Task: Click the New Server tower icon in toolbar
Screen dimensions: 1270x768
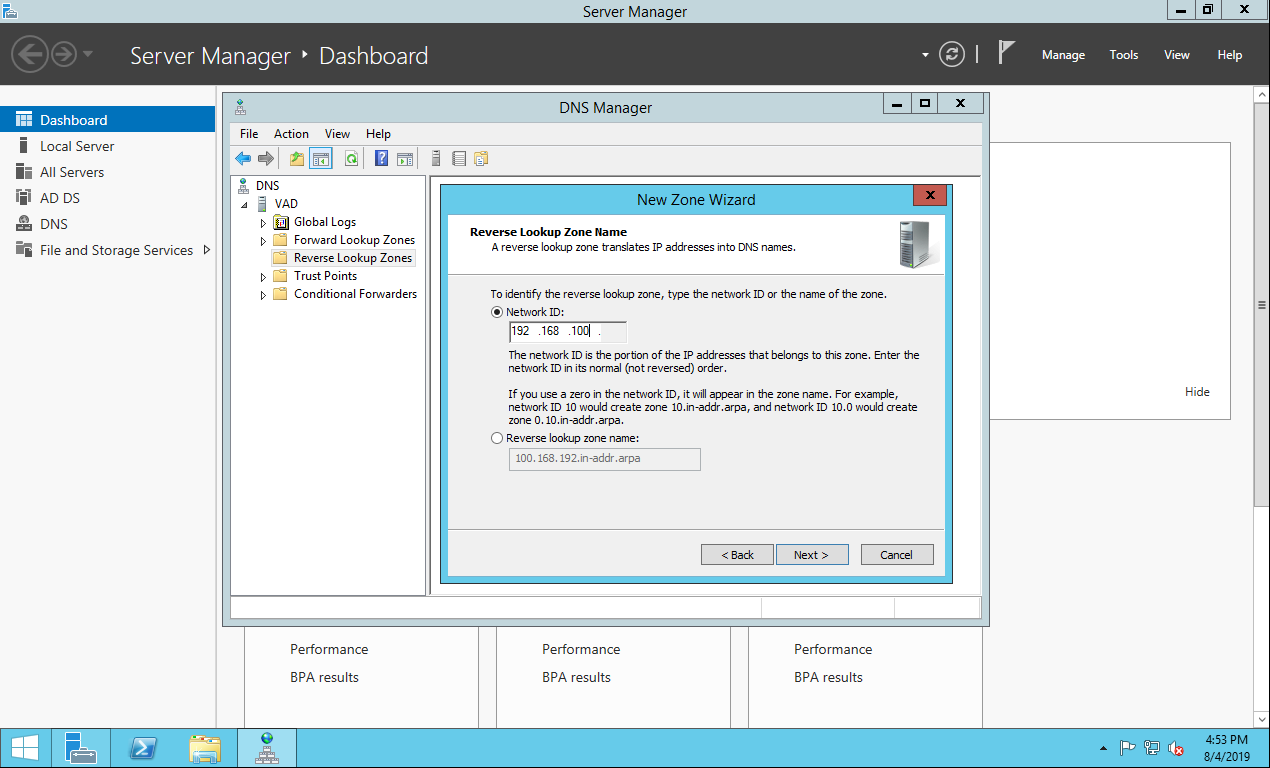Action: point(436,158)
